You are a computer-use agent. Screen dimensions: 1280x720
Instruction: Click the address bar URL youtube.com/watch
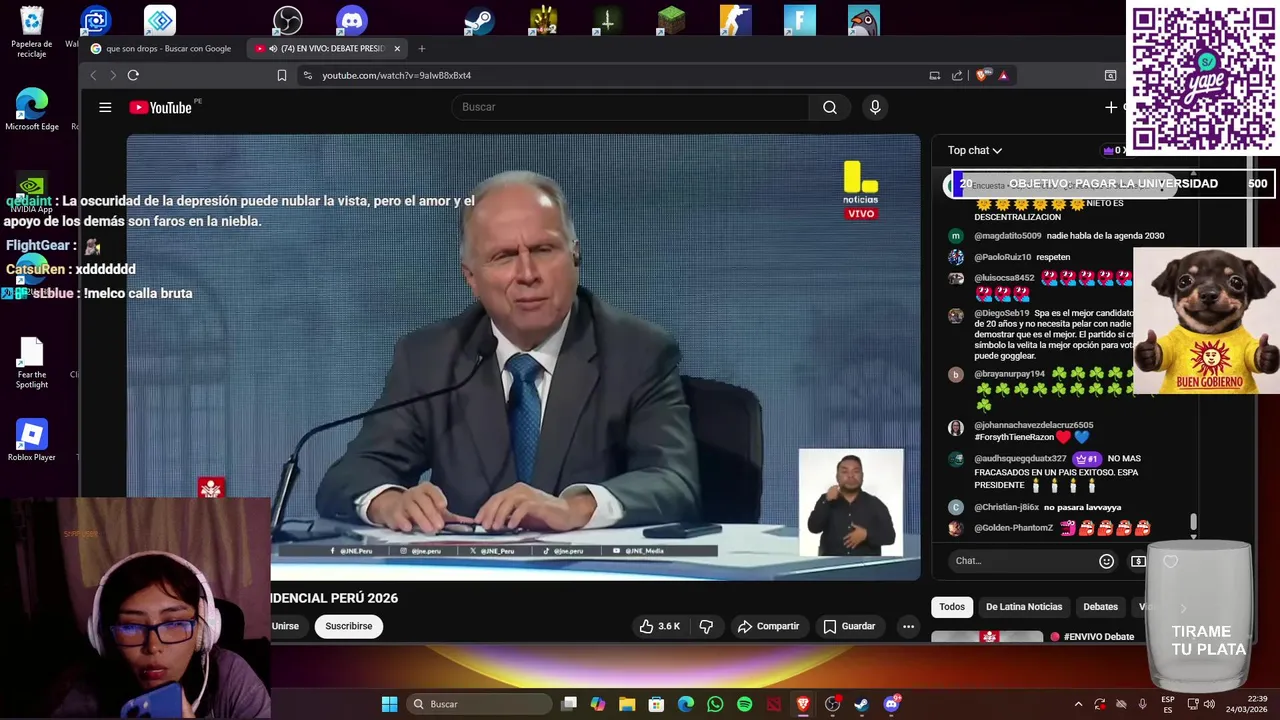[x=396, y=75]
